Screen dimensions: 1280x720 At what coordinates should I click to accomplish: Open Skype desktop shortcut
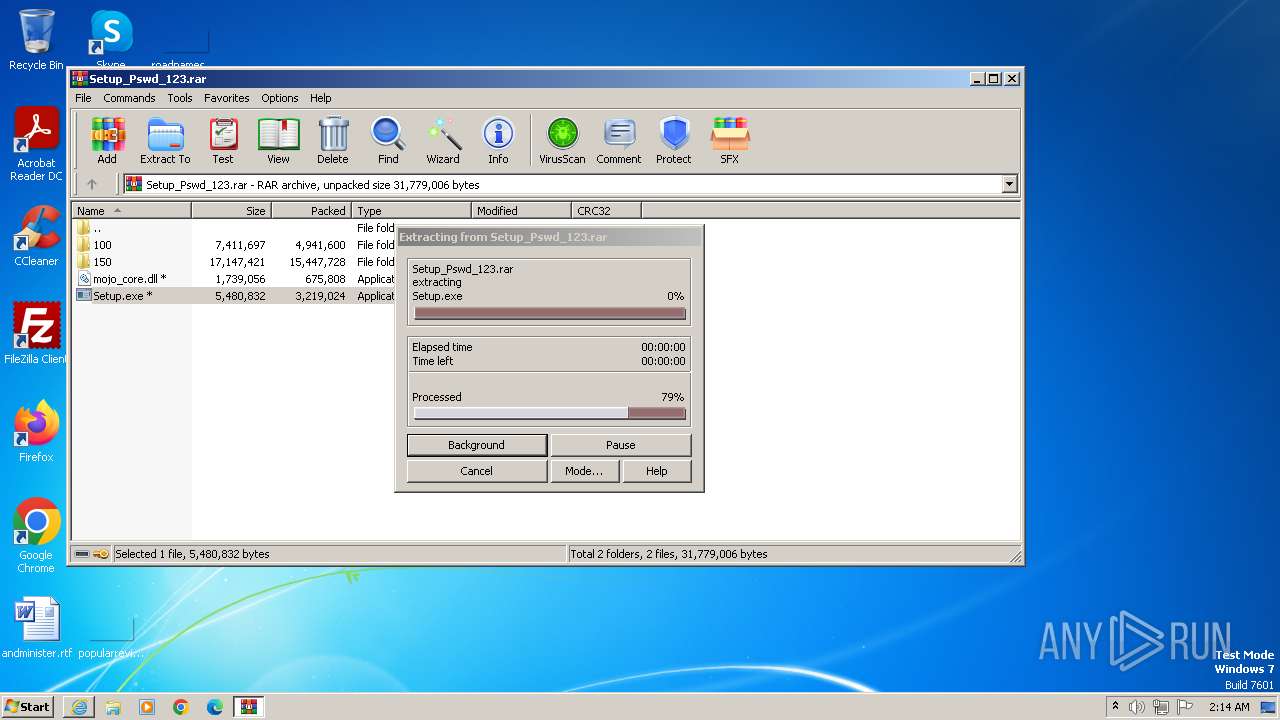[x=110, y=40]
